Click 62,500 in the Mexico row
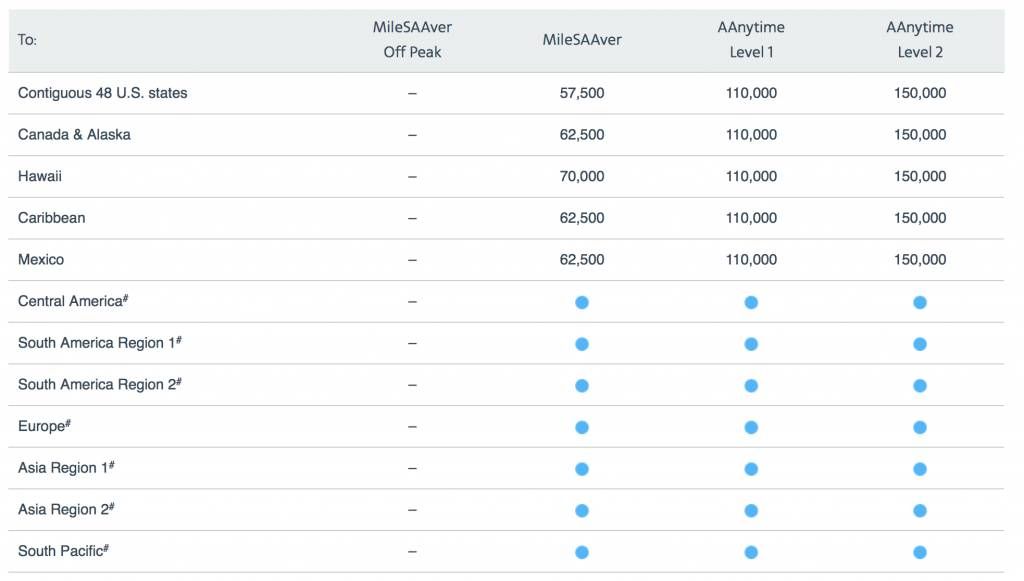The width and height of the screenshot is (1024, 581). (582, 260)
